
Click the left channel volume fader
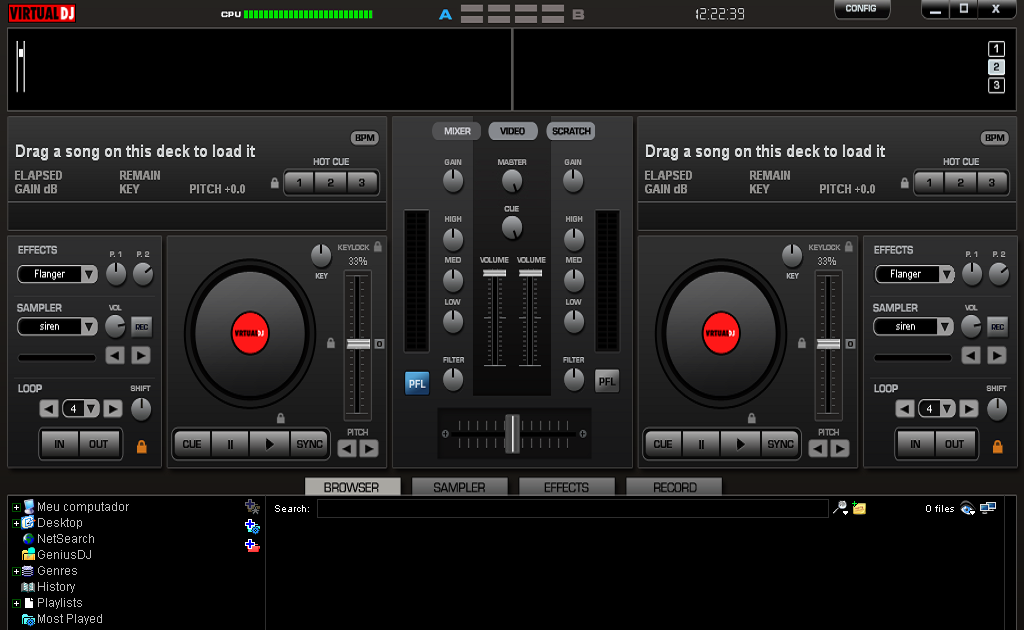tap(494, 273)
